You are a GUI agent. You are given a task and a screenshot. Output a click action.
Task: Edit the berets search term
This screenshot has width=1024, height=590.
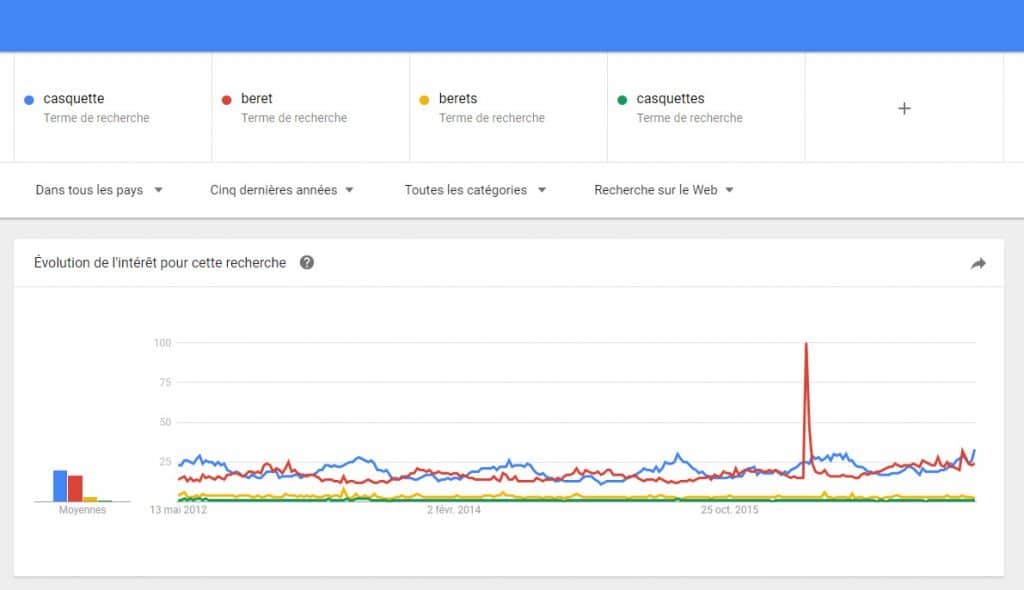458,99
